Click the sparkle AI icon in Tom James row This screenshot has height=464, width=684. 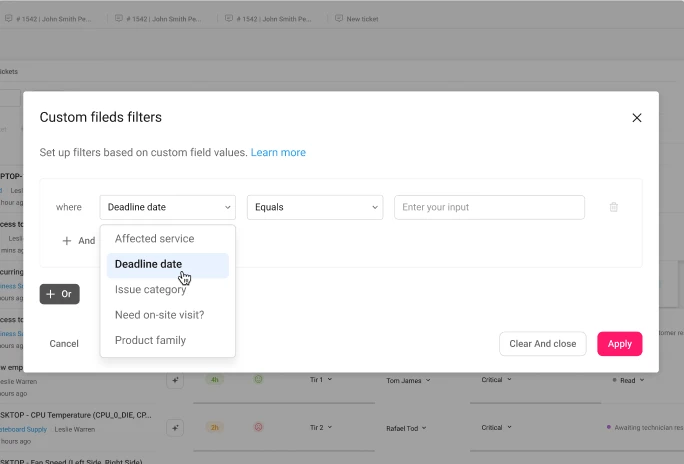click(175, 380)
